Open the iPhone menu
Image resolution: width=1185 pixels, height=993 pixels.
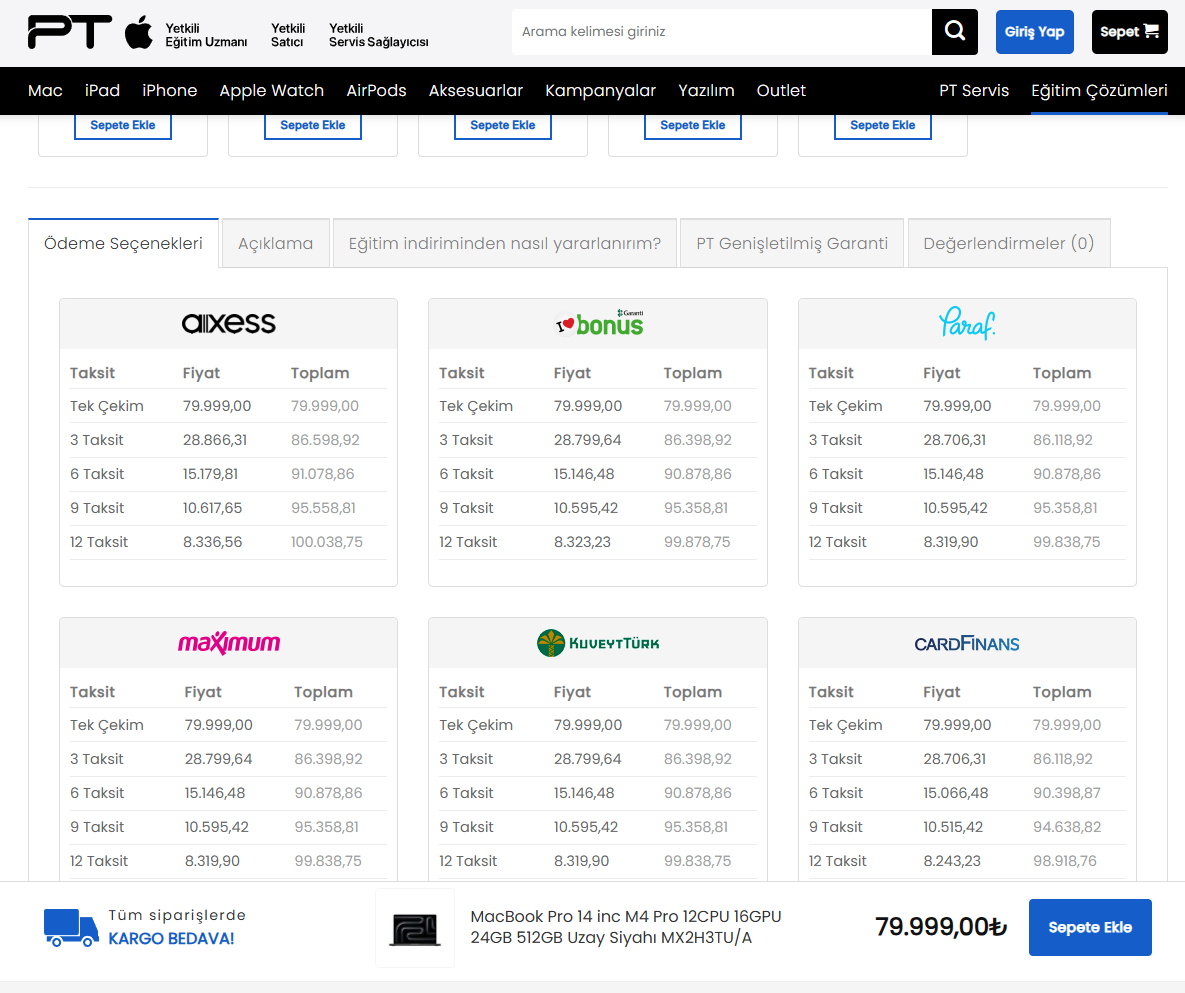point(169,91)
